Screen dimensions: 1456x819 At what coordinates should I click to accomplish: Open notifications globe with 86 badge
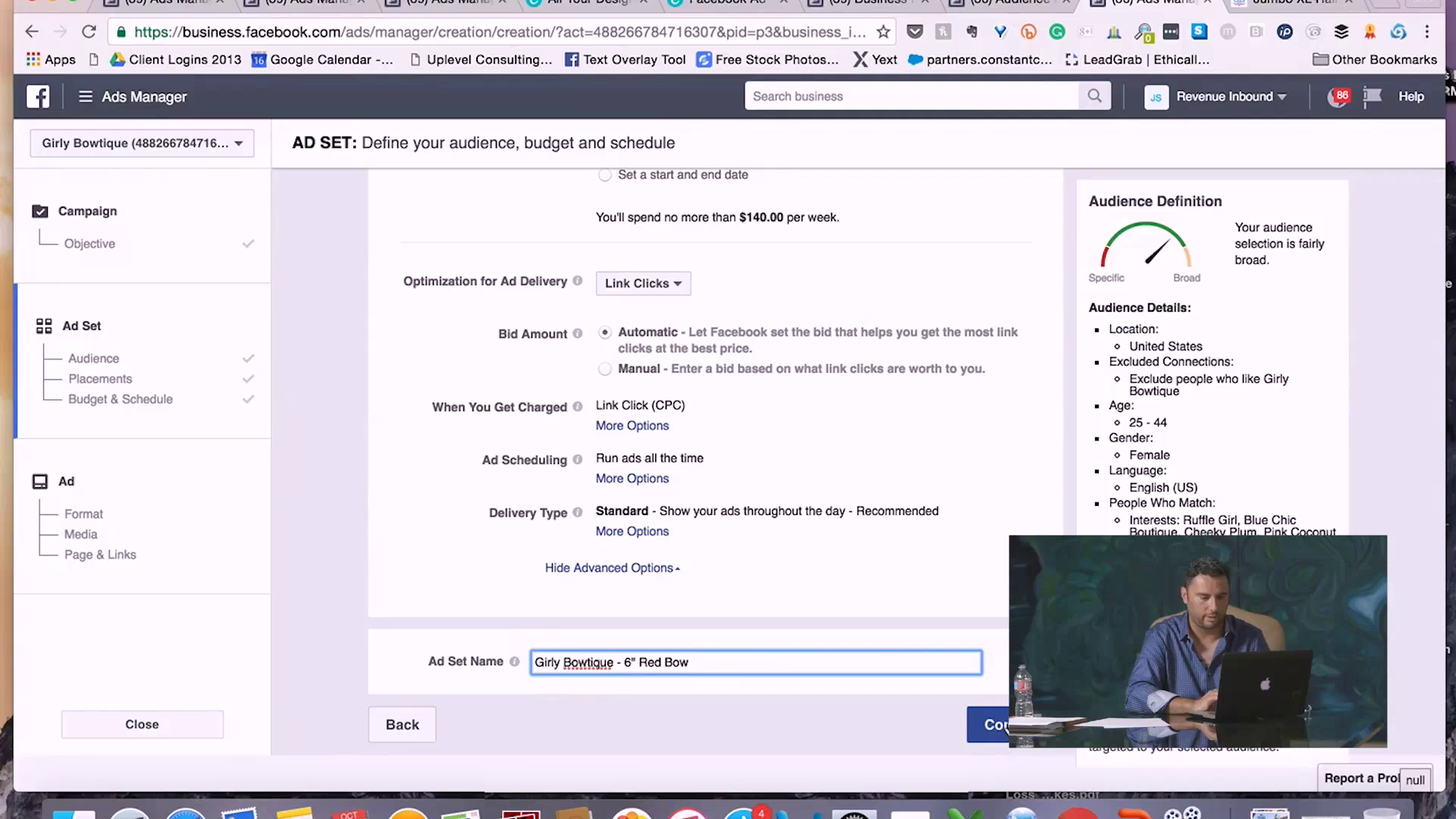point(1338,97)
